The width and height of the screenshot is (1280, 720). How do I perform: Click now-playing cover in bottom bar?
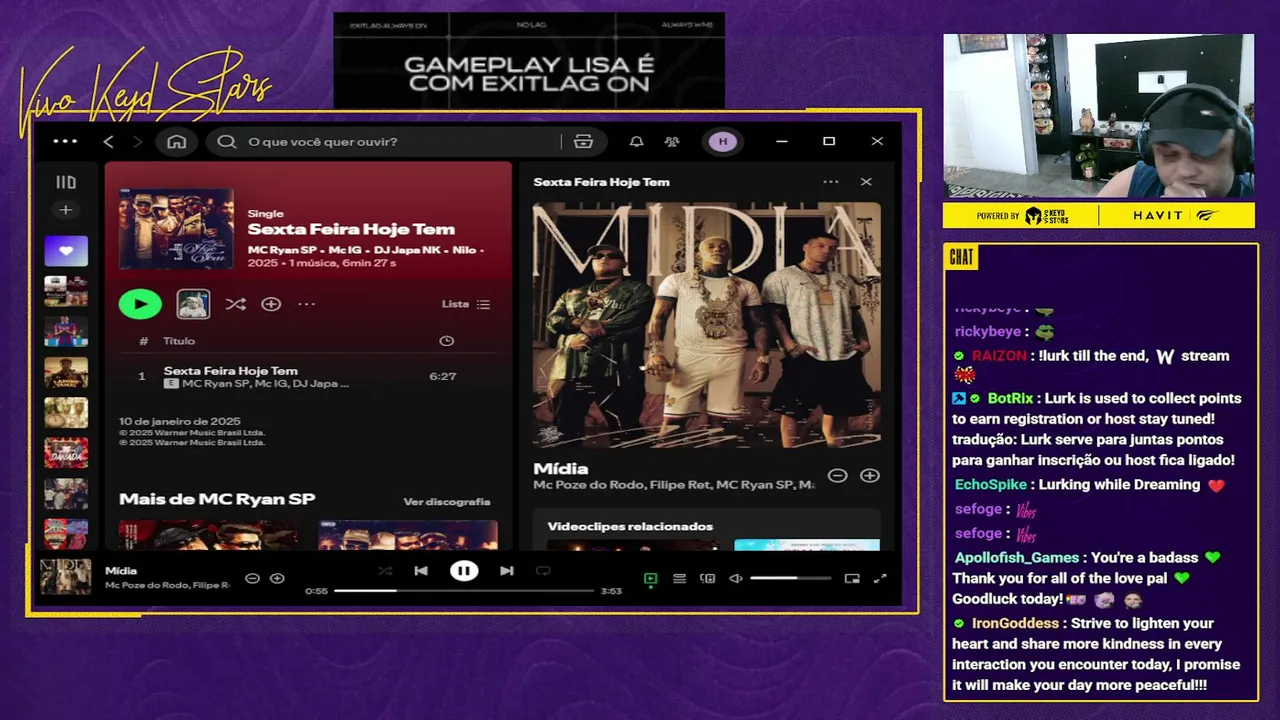(x=65, y=577)
